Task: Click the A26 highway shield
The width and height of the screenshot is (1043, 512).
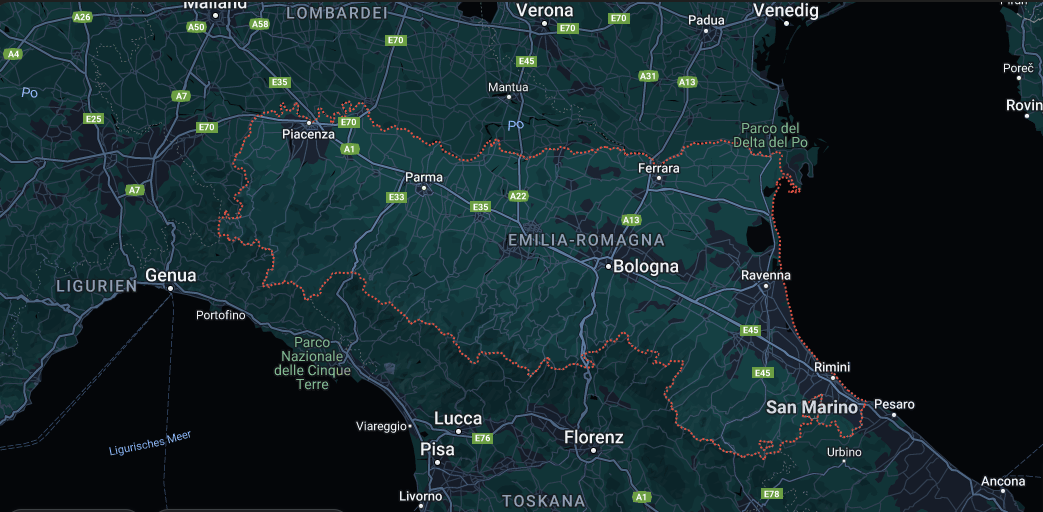Action: click(x=82, y=17)
